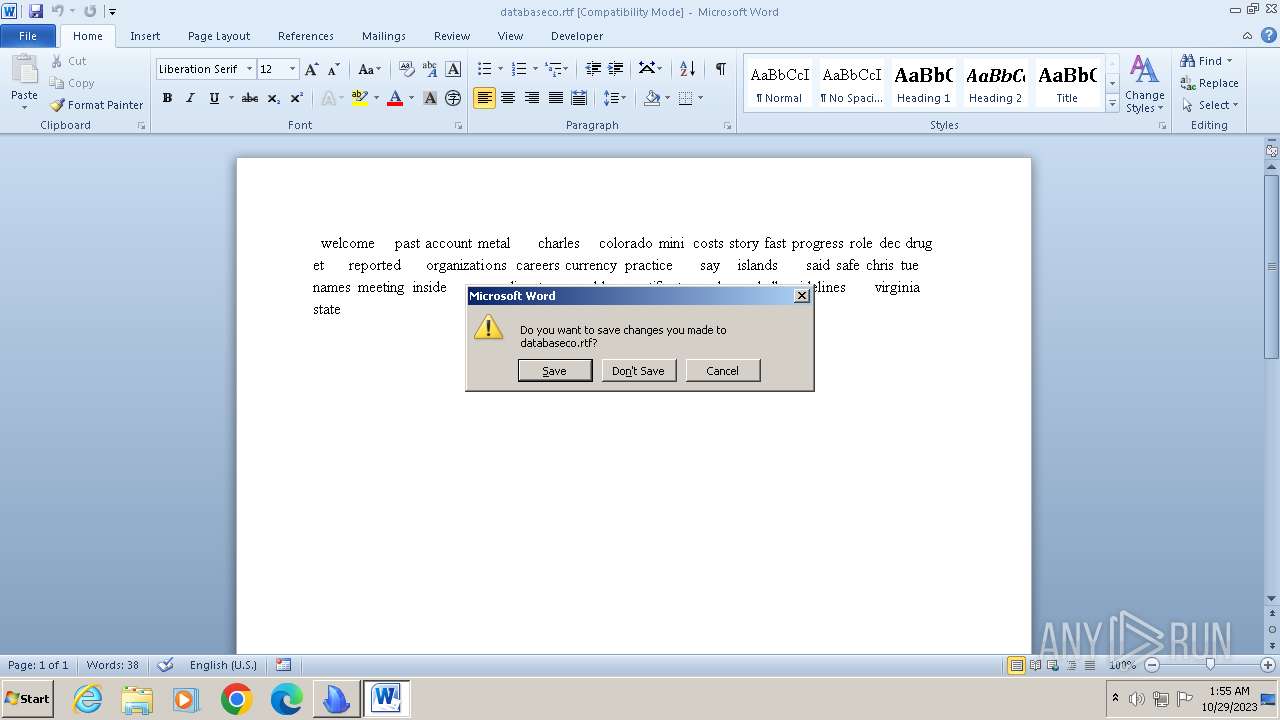The width and height of the screenshot is (1280, 720).
Task: Switch to Mailings tab
Action: point(384,36)
